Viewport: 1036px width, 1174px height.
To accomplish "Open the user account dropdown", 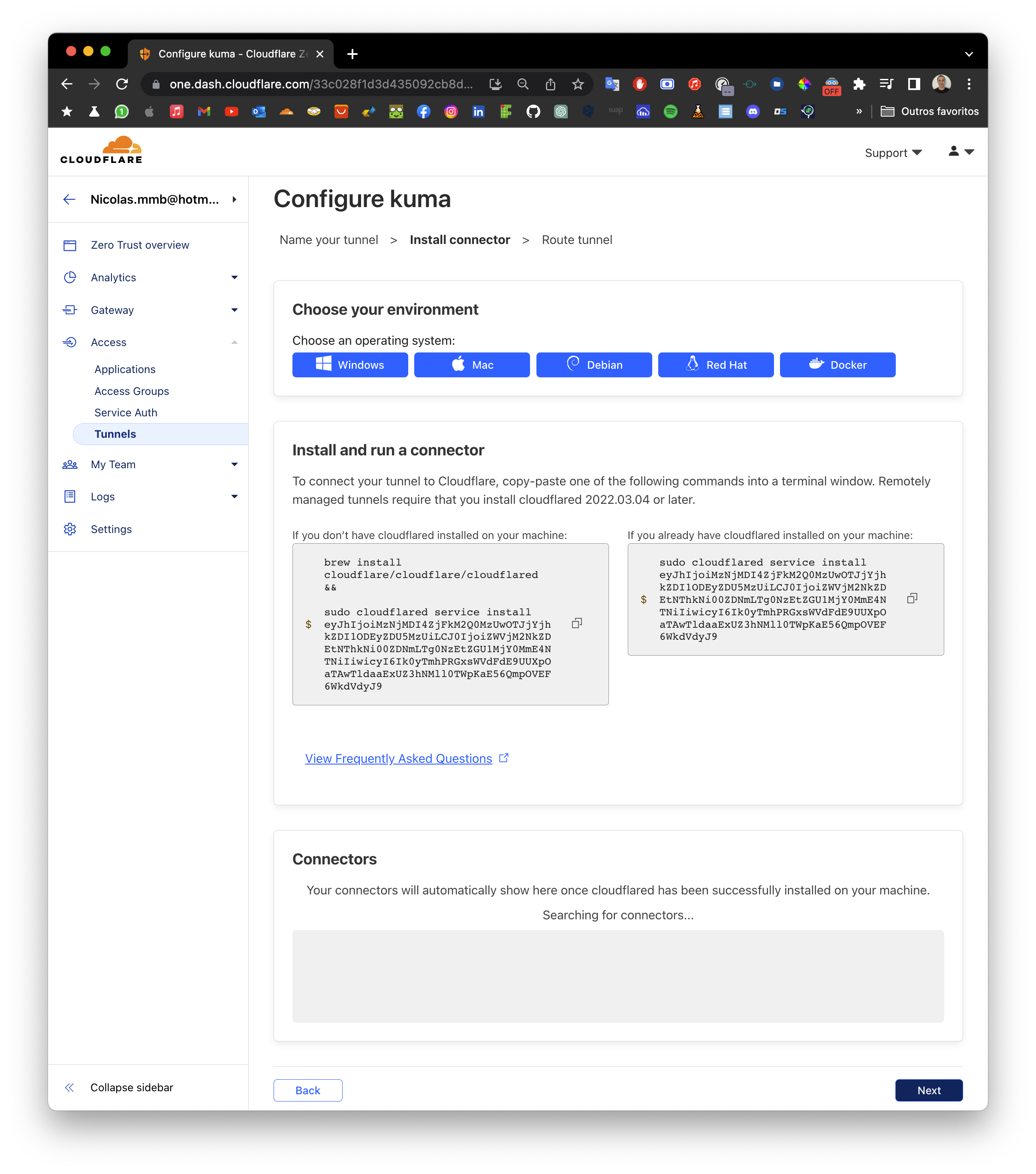I will click(961, 152).
